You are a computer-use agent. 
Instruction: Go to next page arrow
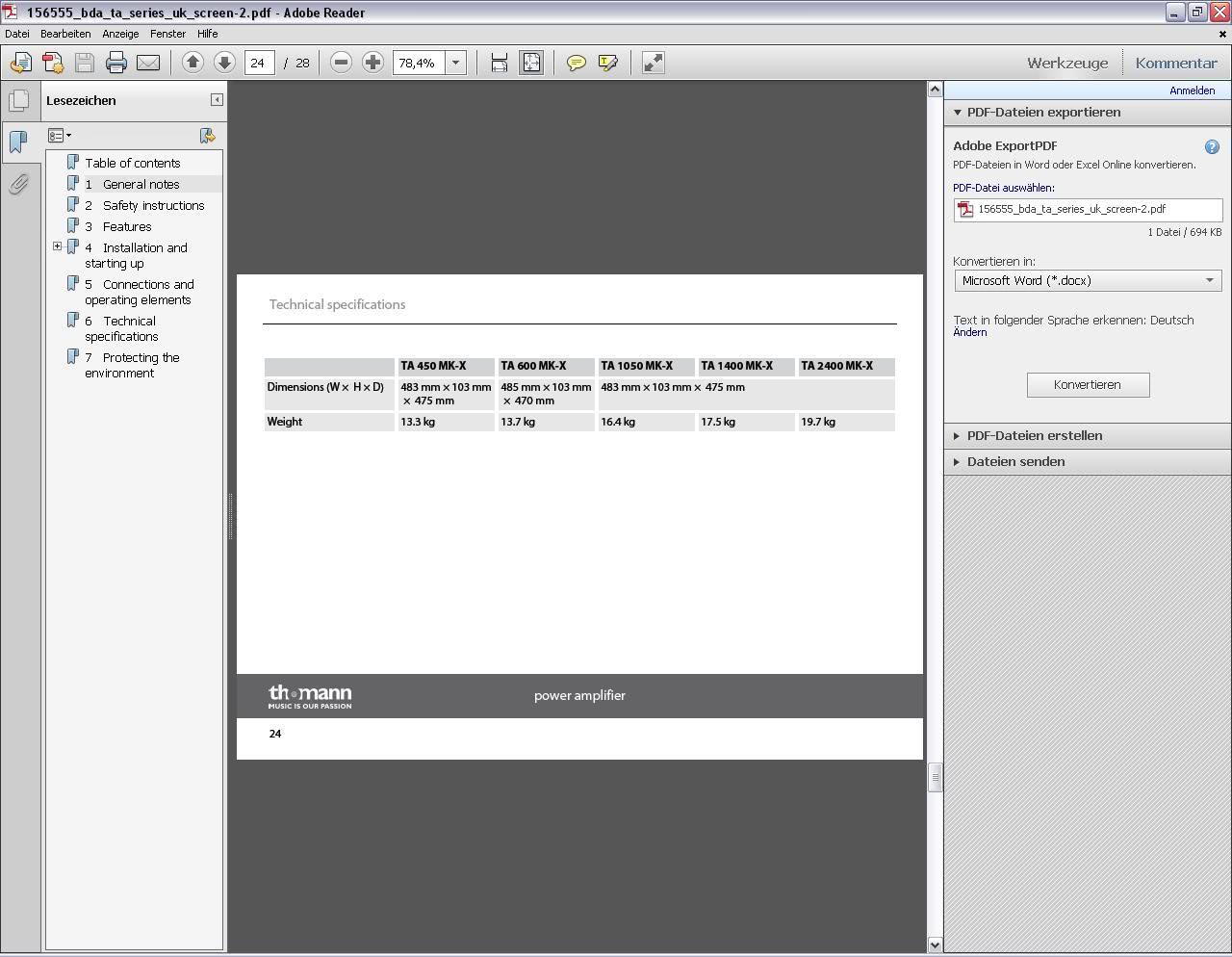[224, 63]
